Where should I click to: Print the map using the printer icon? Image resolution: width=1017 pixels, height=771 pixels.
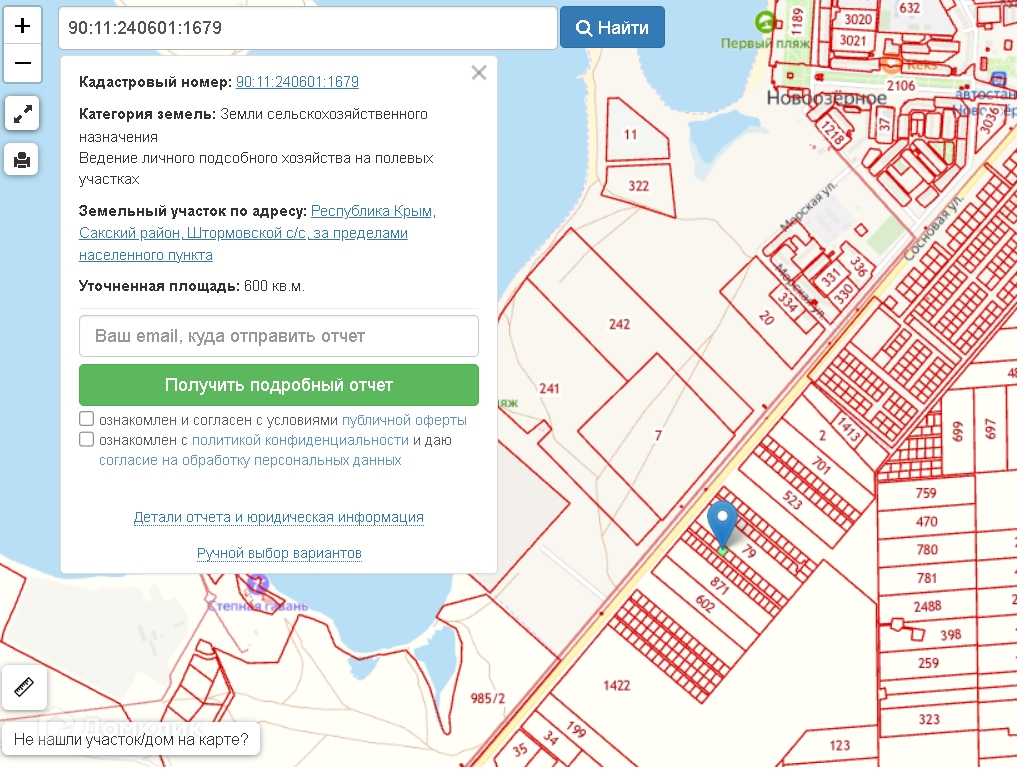coord(21,160)
